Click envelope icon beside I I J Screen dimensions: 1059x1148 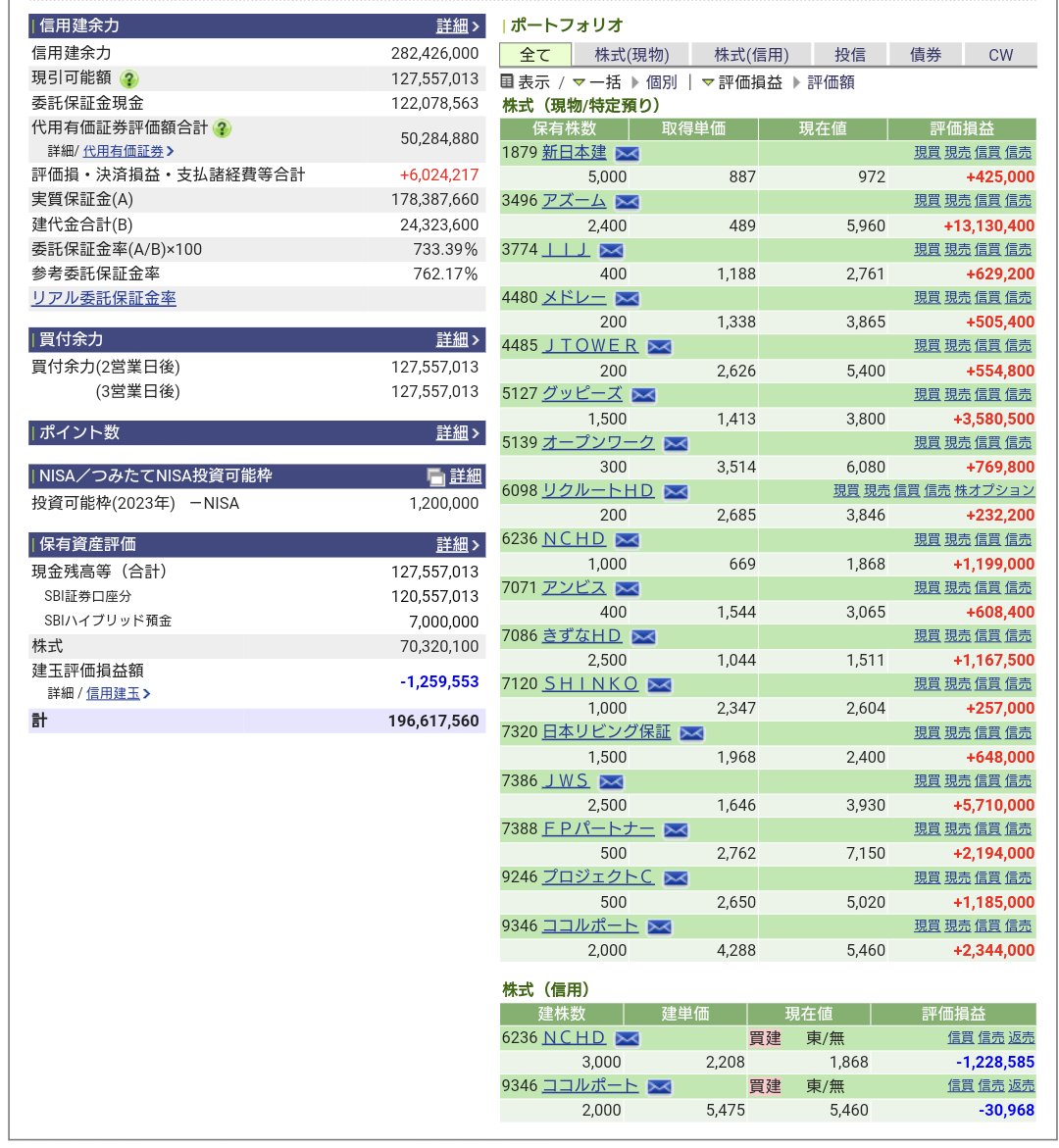pos(611,251)
